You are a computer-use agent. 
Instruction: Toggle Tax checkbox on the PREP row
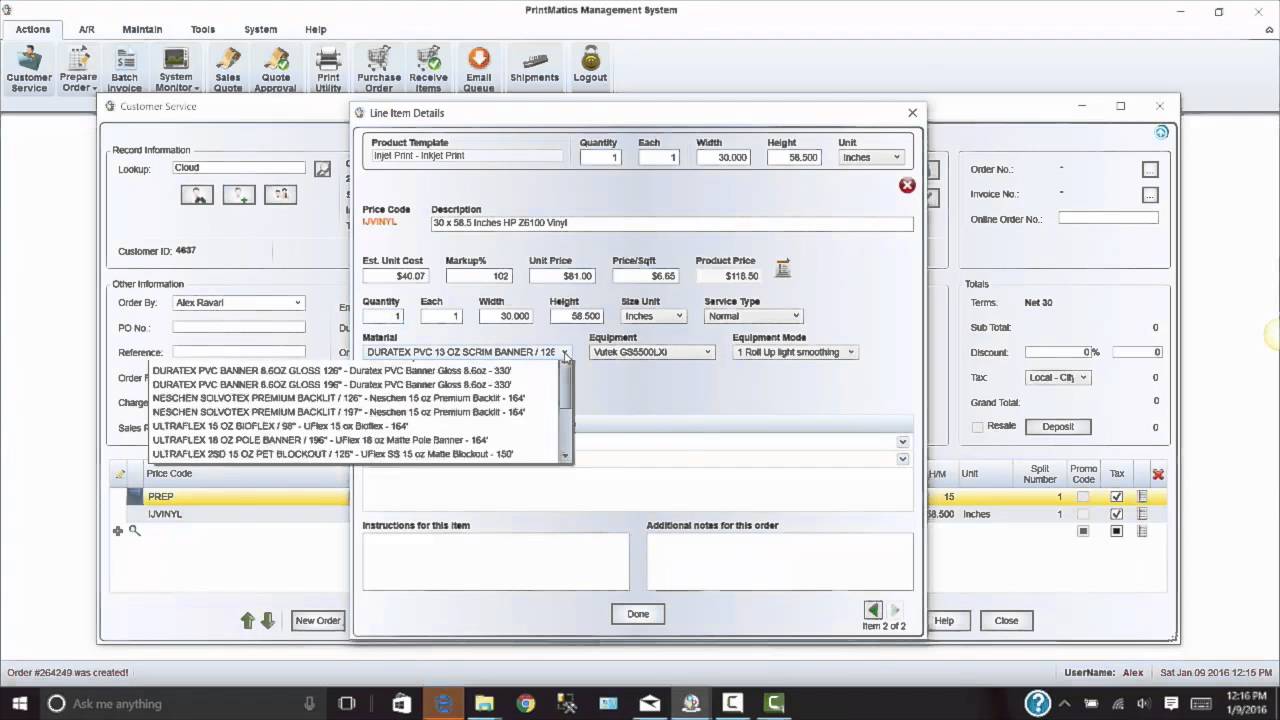tap(1117, 497)
